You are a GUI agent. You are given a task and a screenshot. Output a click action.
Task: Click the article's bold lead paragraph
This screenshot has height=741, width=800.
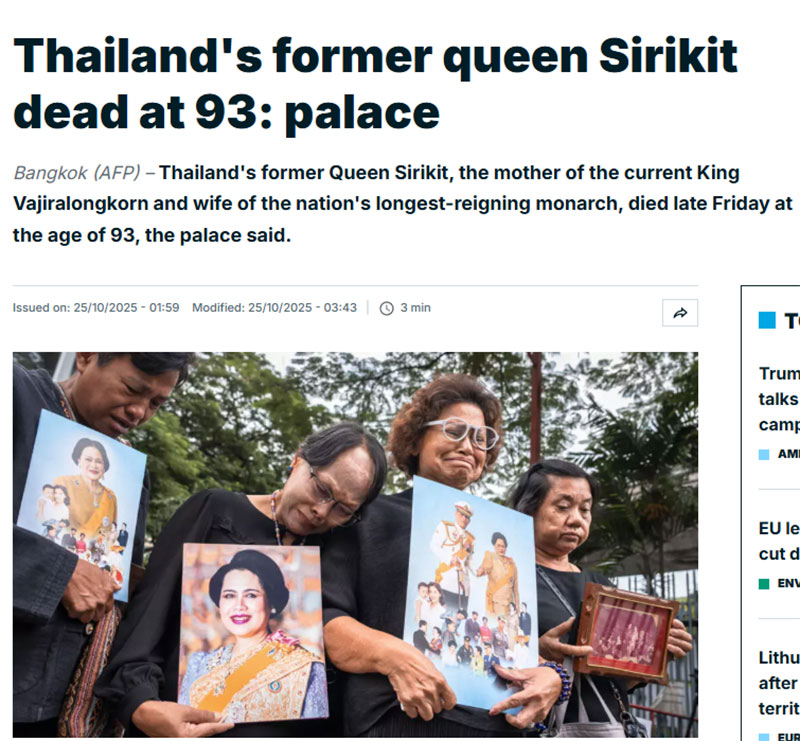(400, 205)
